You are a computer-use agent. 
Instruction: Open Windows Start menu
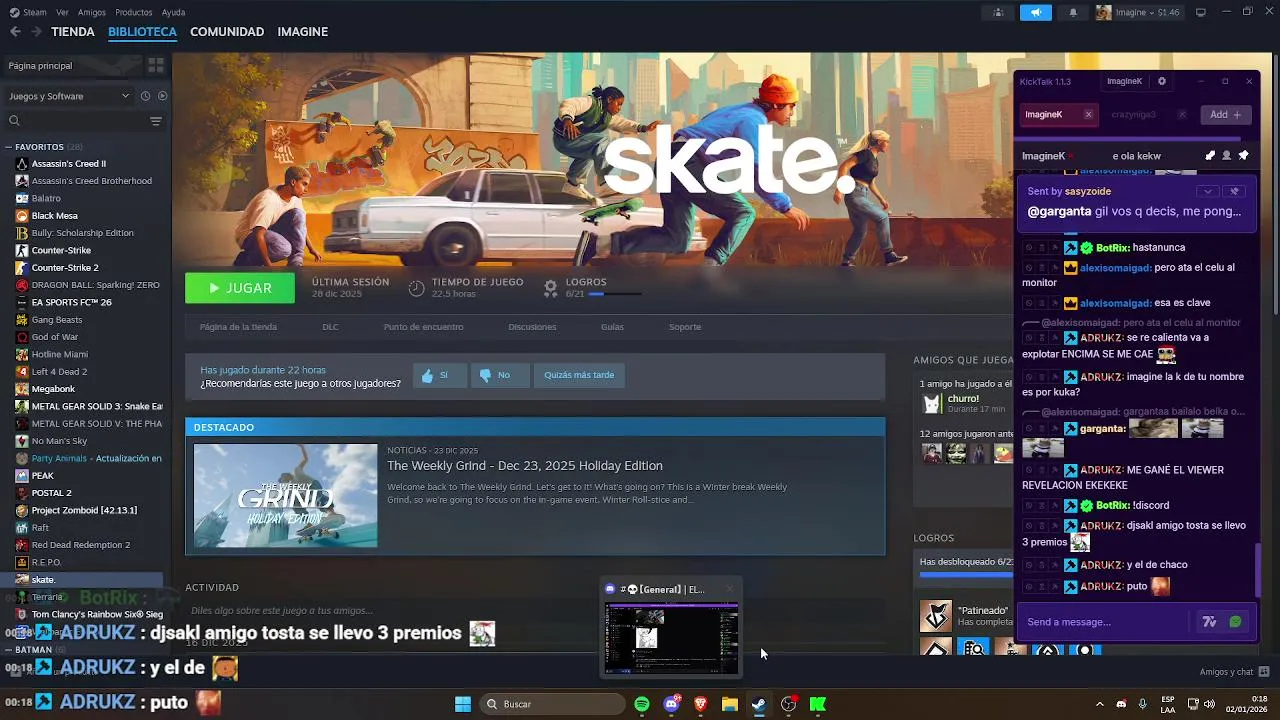tap(463, 704)
